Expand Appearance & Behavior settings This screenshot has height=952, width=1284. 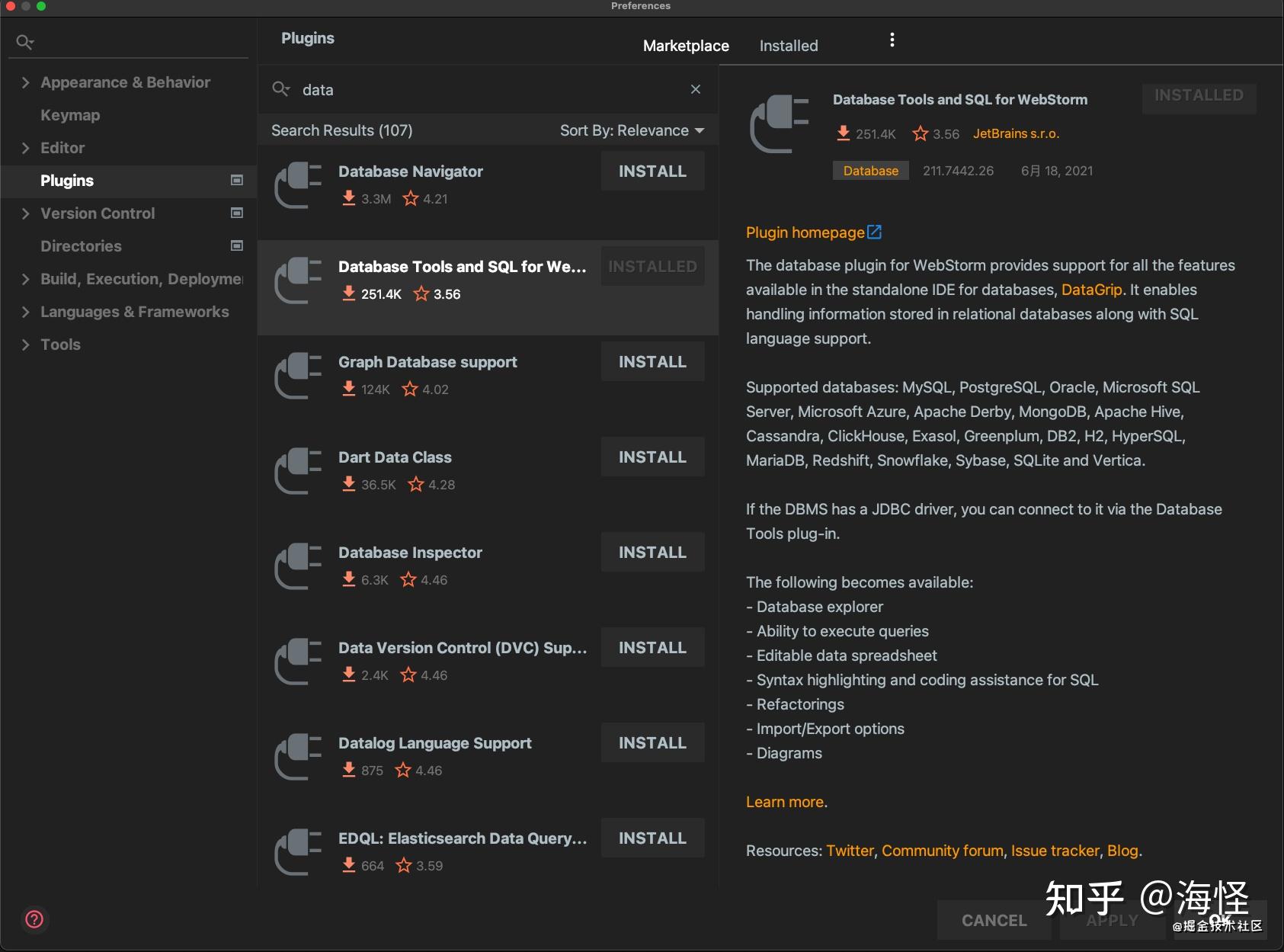(25, 82)
